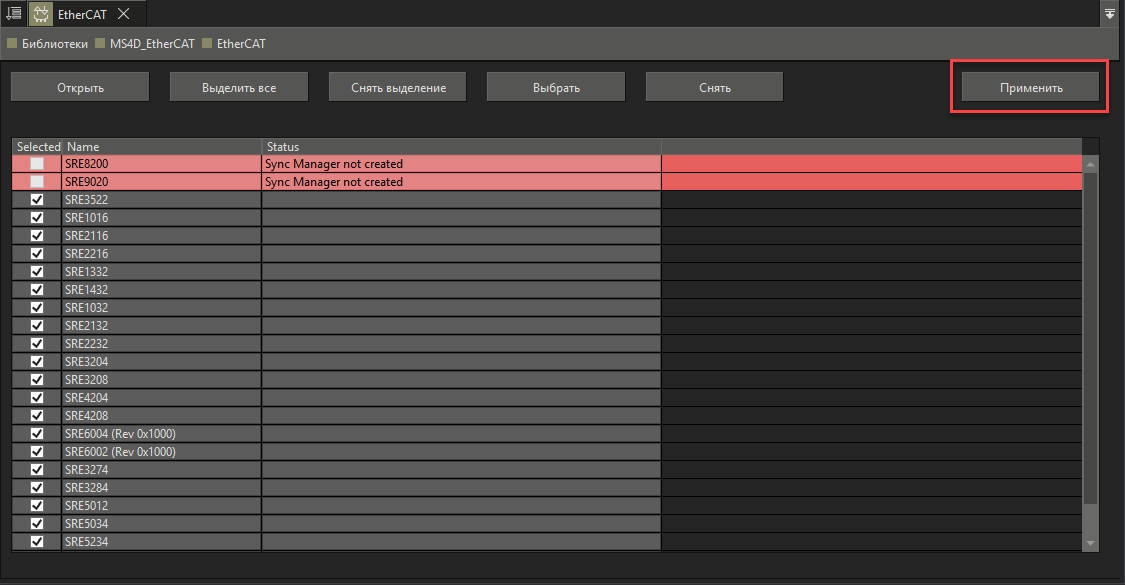
Task: Select the SRE5012 name cell
Action: click(162, 505)
